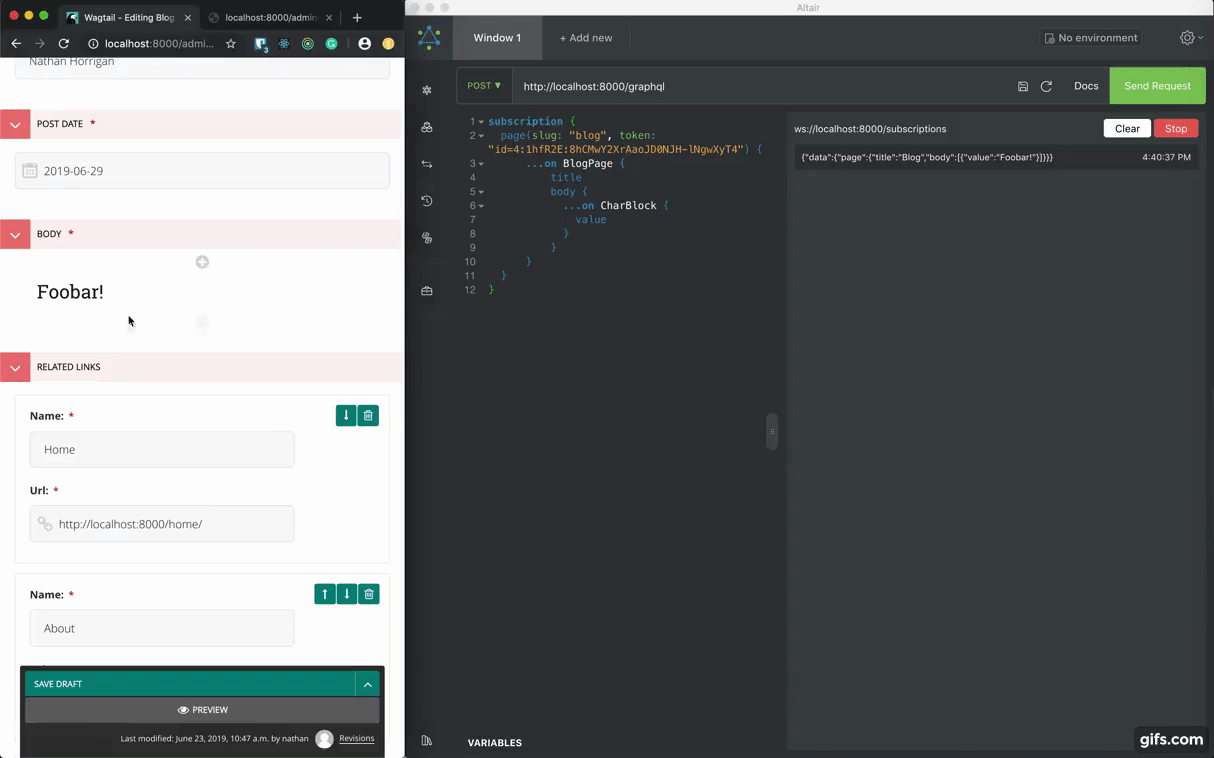Image resolution: width=1214 pixels, height=758 pixels.
Task: Click the Chrome address bar
Action: [x=158, y=44]
